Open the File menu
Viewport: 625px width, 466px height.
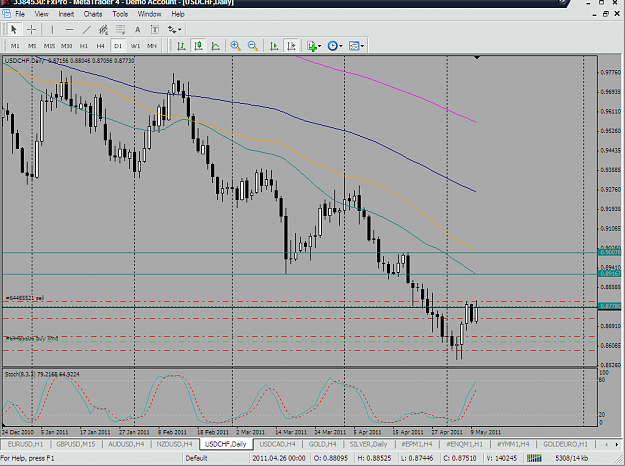click(x=20, y=14)
